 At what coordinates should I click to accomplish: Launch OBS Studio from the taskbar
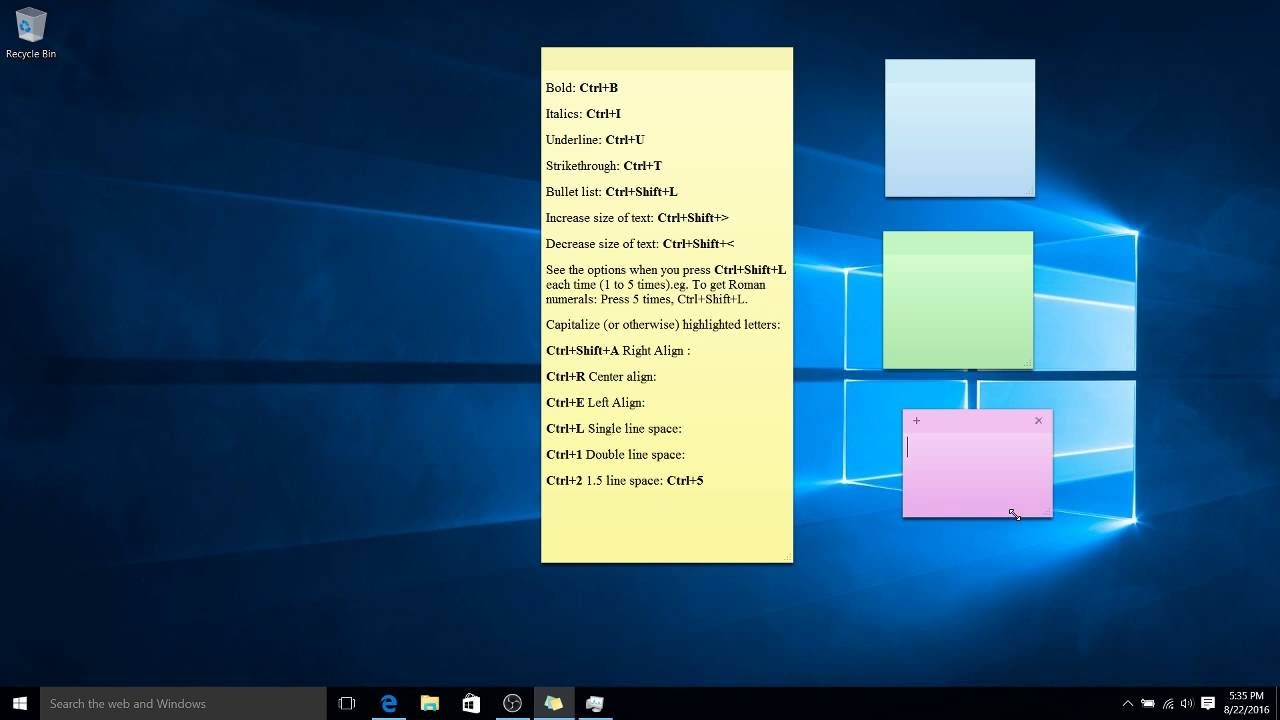click(512, 703)
